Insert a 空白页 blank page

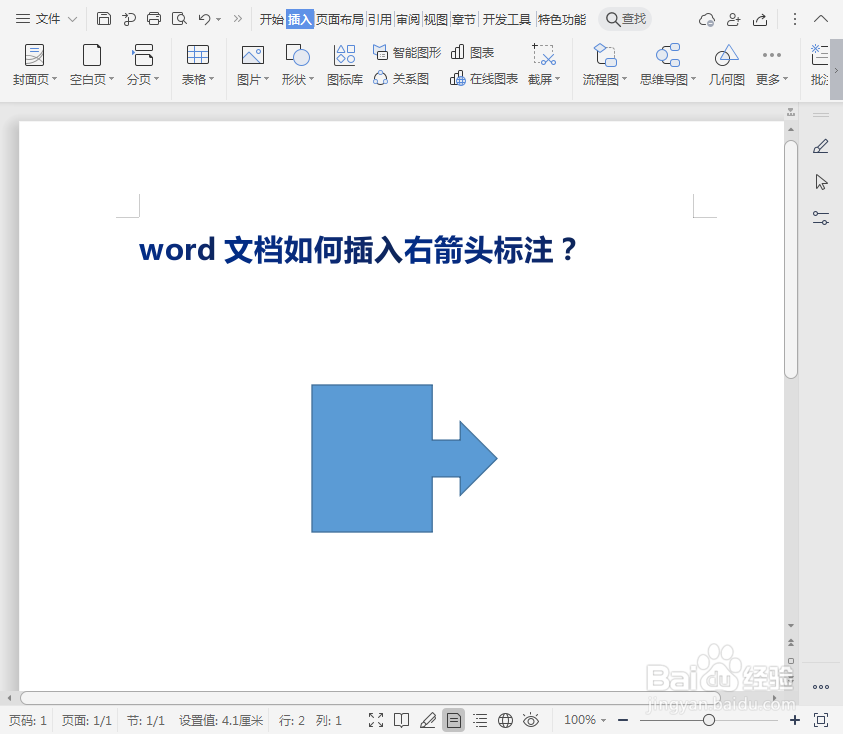[91, 67]
